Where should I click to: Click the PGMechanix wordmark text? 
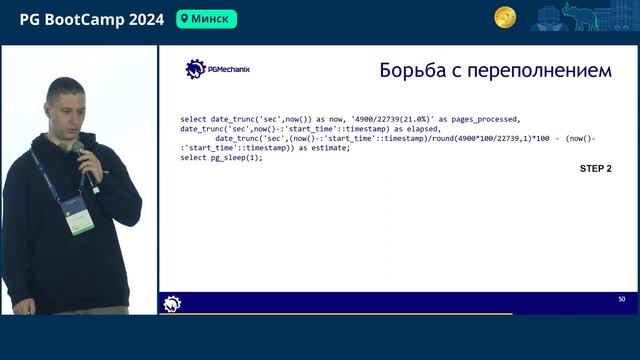point(229,69)
